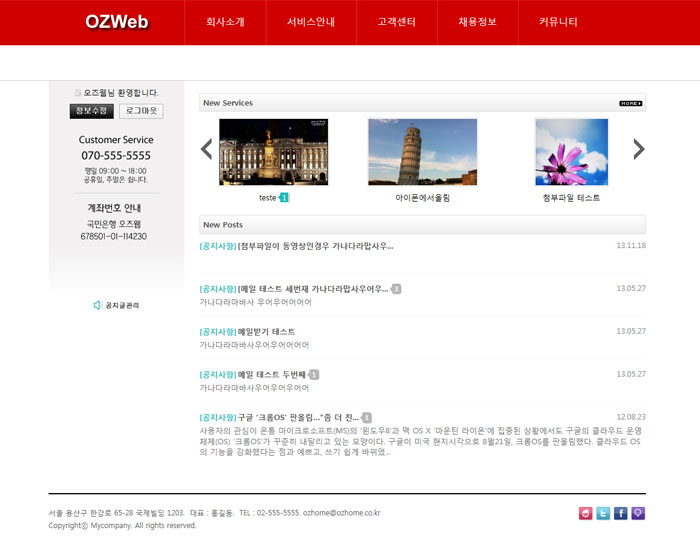
Task: Click the 로그아웃 button
Action: click(141, 111)
